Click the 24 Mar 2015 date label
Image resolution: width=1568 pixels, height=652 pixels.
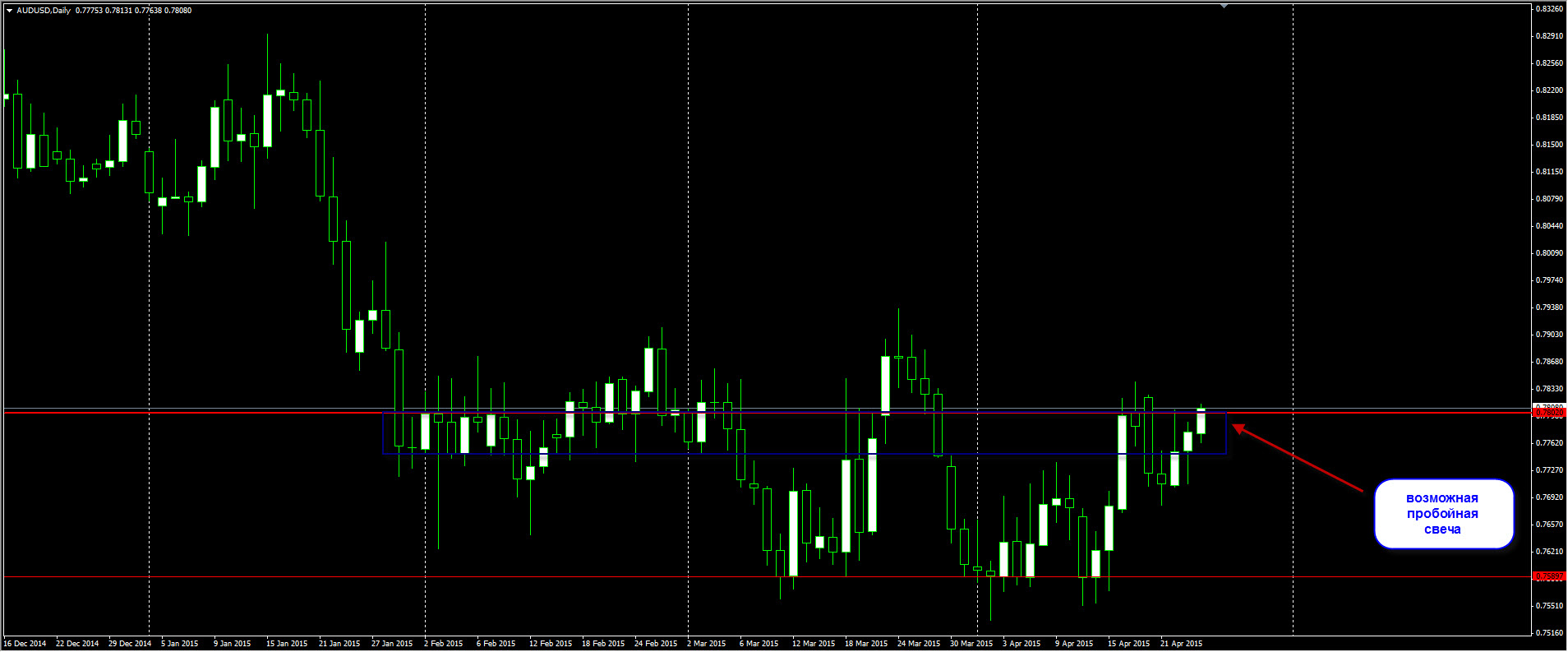(x=919, y=644)
